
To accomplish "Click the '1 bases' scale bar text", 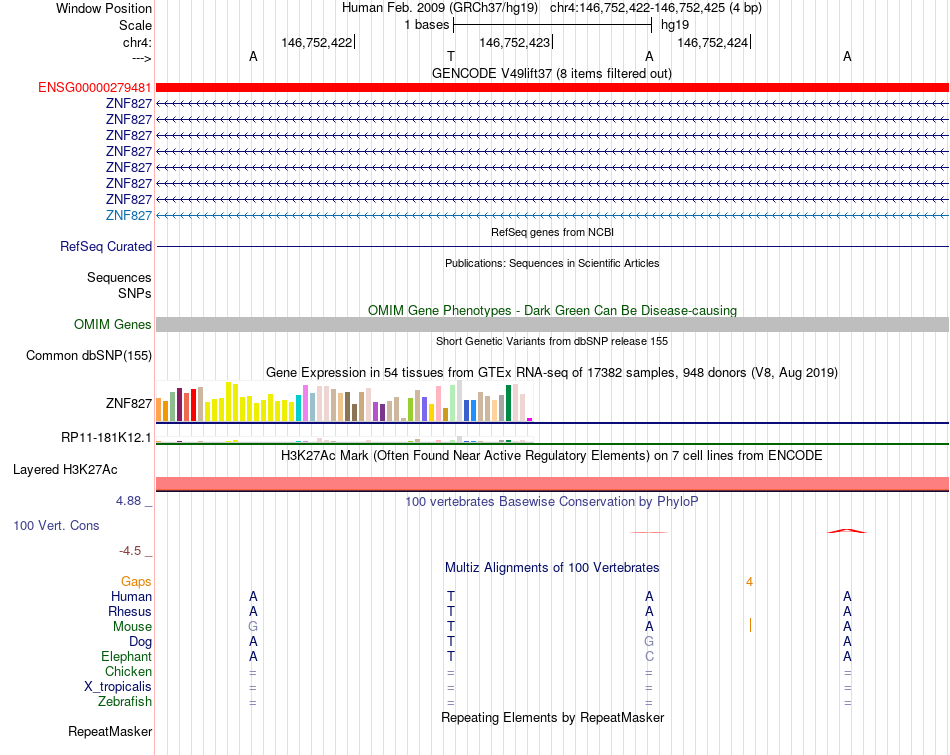I will [427, 25].
